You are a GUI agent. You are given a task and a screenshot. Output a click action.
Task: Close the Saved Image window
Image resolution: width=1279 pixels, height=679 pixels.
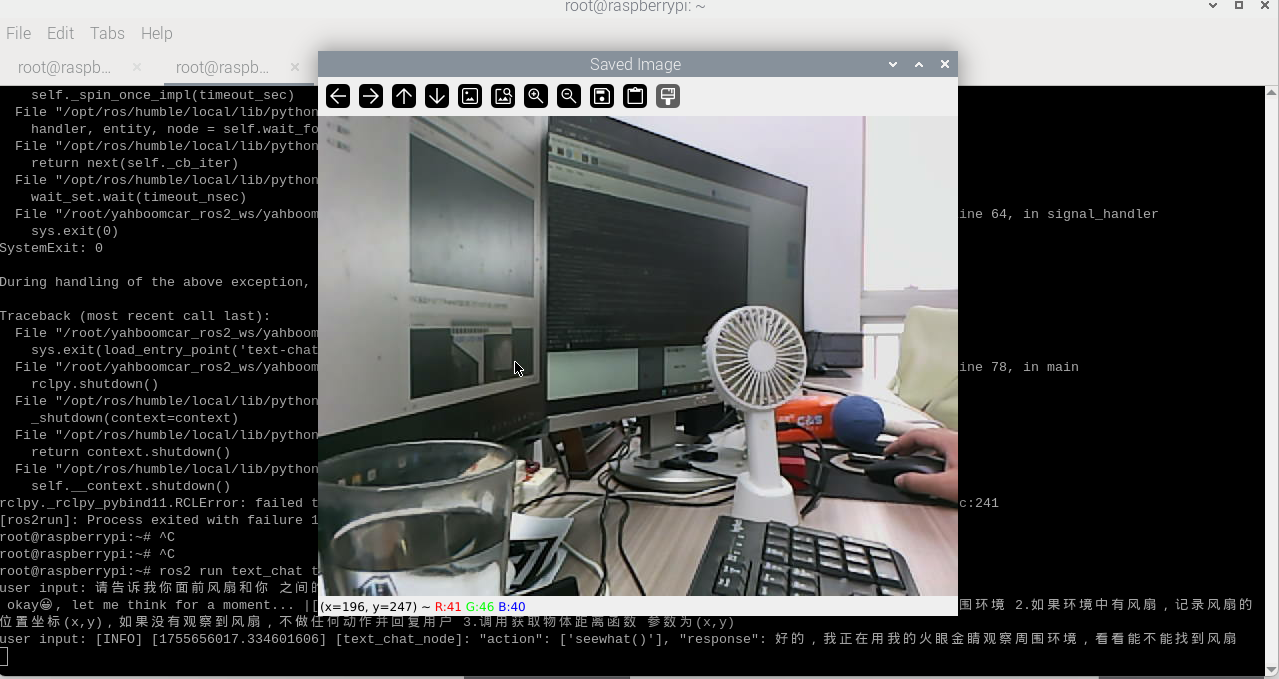click(x=945, y=64)
